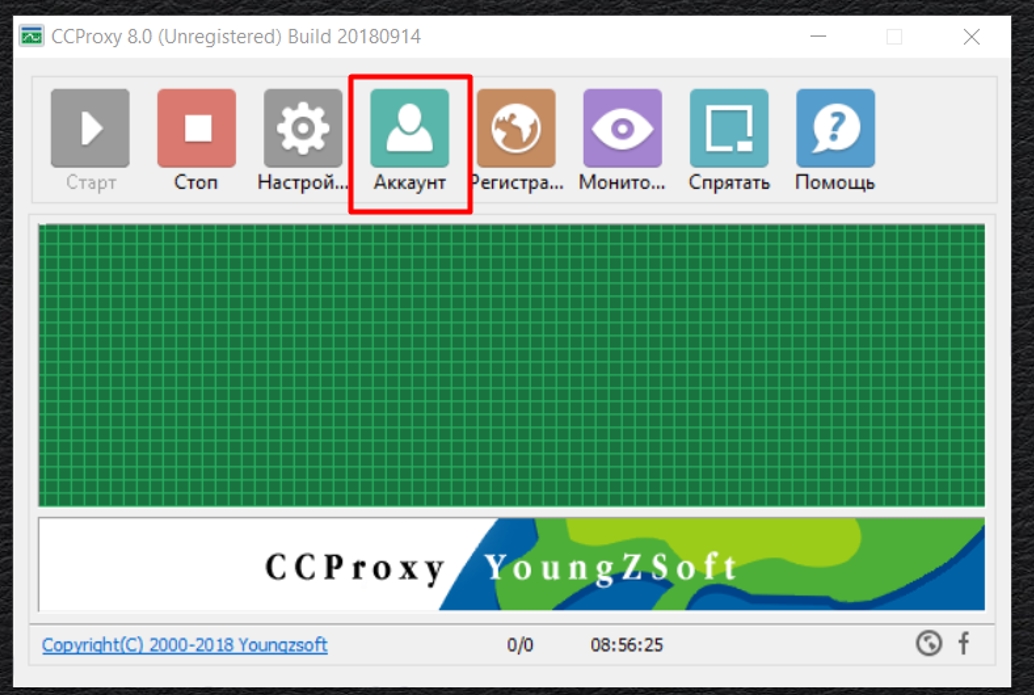The width and height of the screenshot is (1034, 695).
Task: Click the green traffic monitor graph
Action: pos(512,365)
